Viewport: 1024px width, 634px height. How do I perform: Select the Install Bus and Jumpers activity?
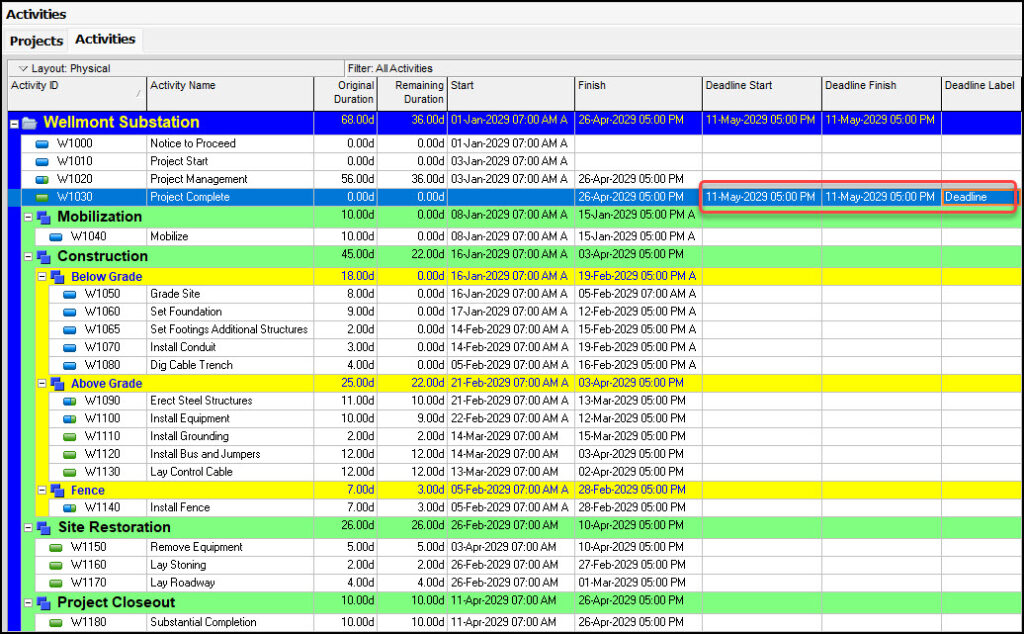(205, 454)
